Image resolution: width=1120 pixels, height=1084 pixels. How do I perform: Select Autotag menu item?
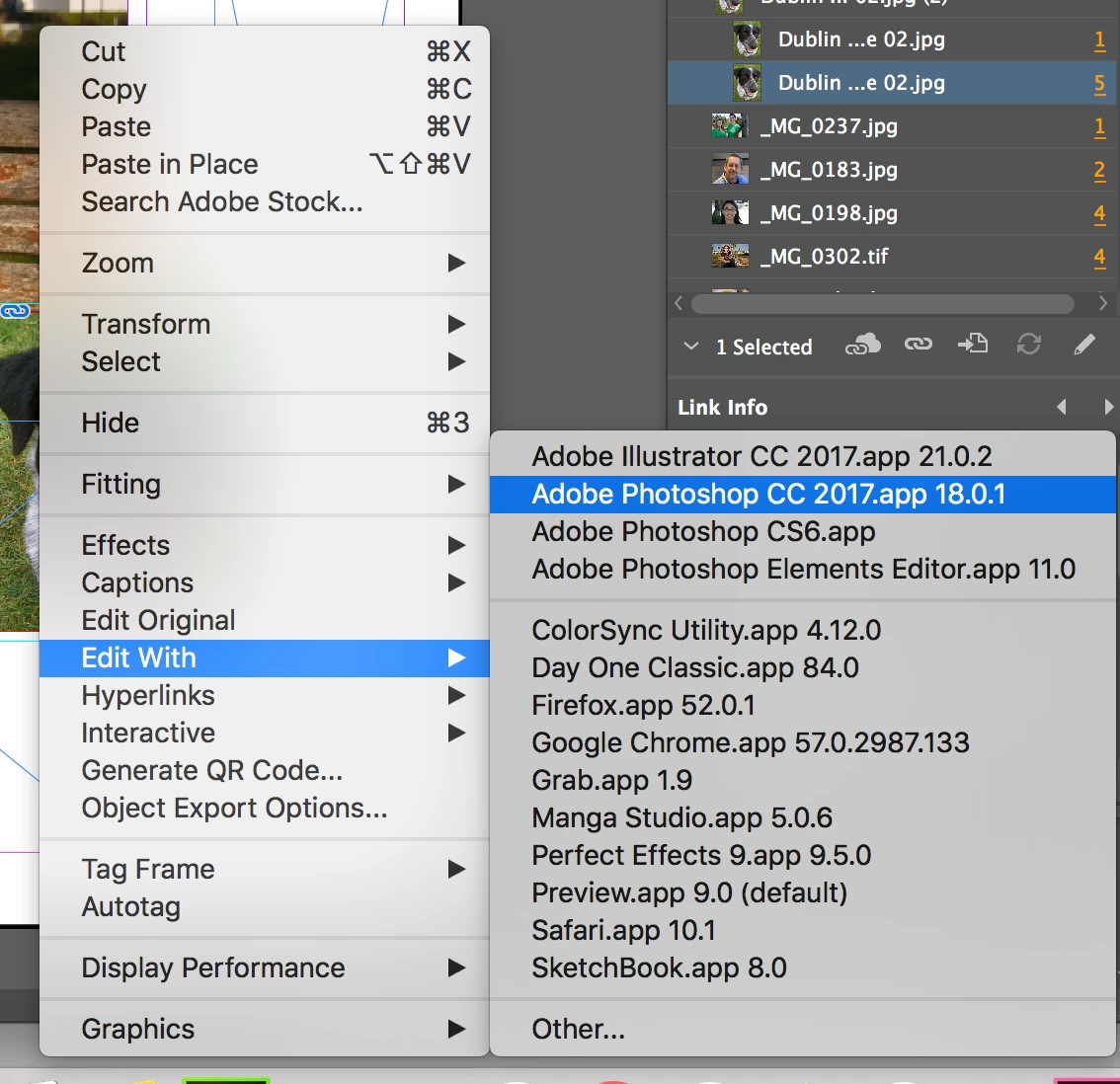265,907
